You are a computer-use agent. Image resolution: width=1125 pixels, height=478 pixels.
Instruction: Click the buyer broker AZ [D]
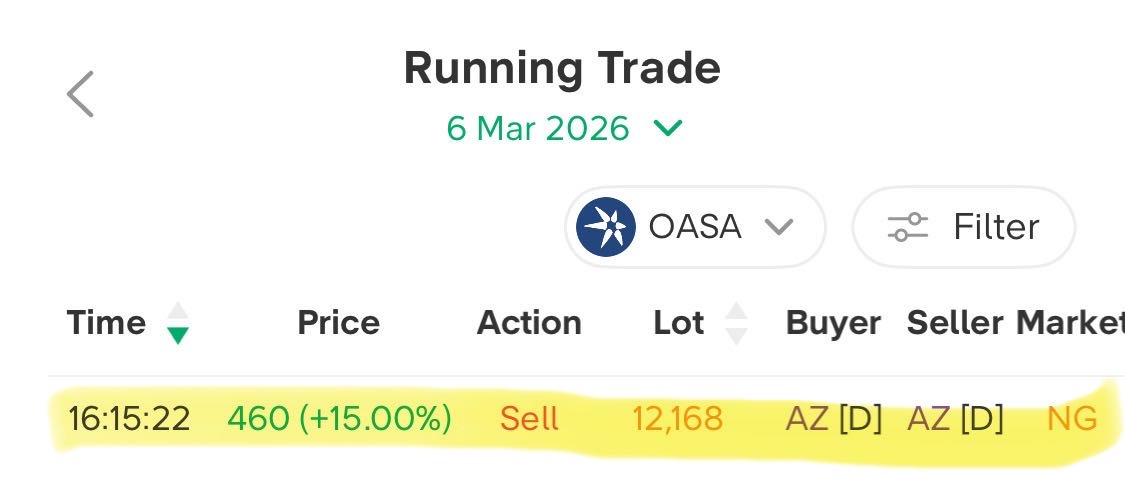point(833,418)
